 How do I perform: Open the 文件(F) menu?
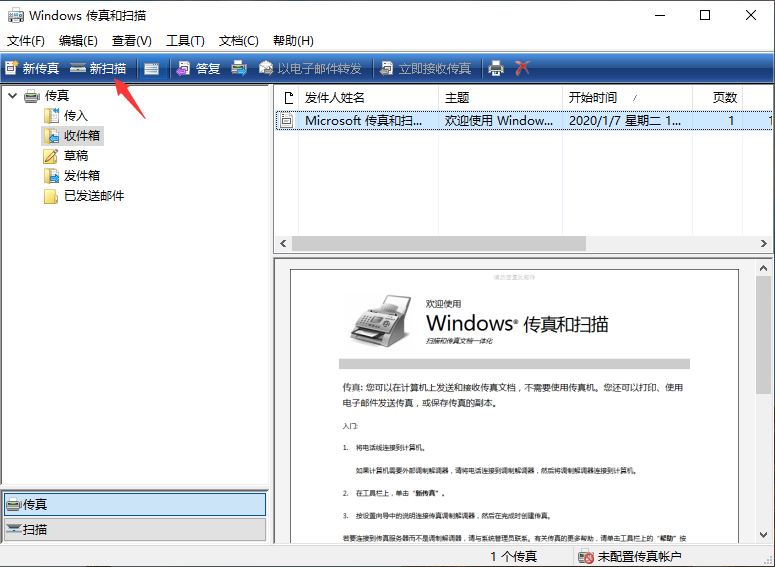click(x=26, y=41)
